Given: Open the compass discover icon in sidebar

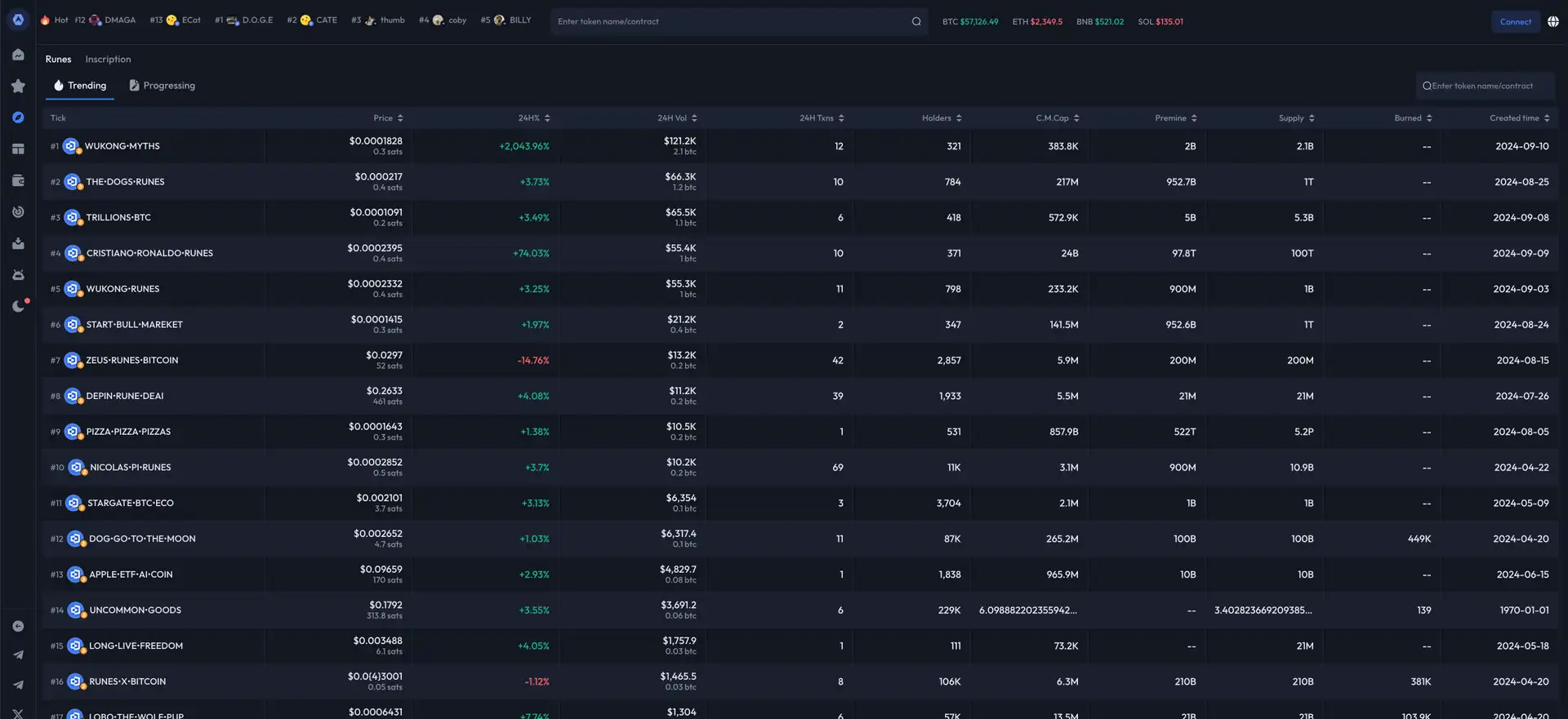Looking at the screenshot, I should (18, 118).
